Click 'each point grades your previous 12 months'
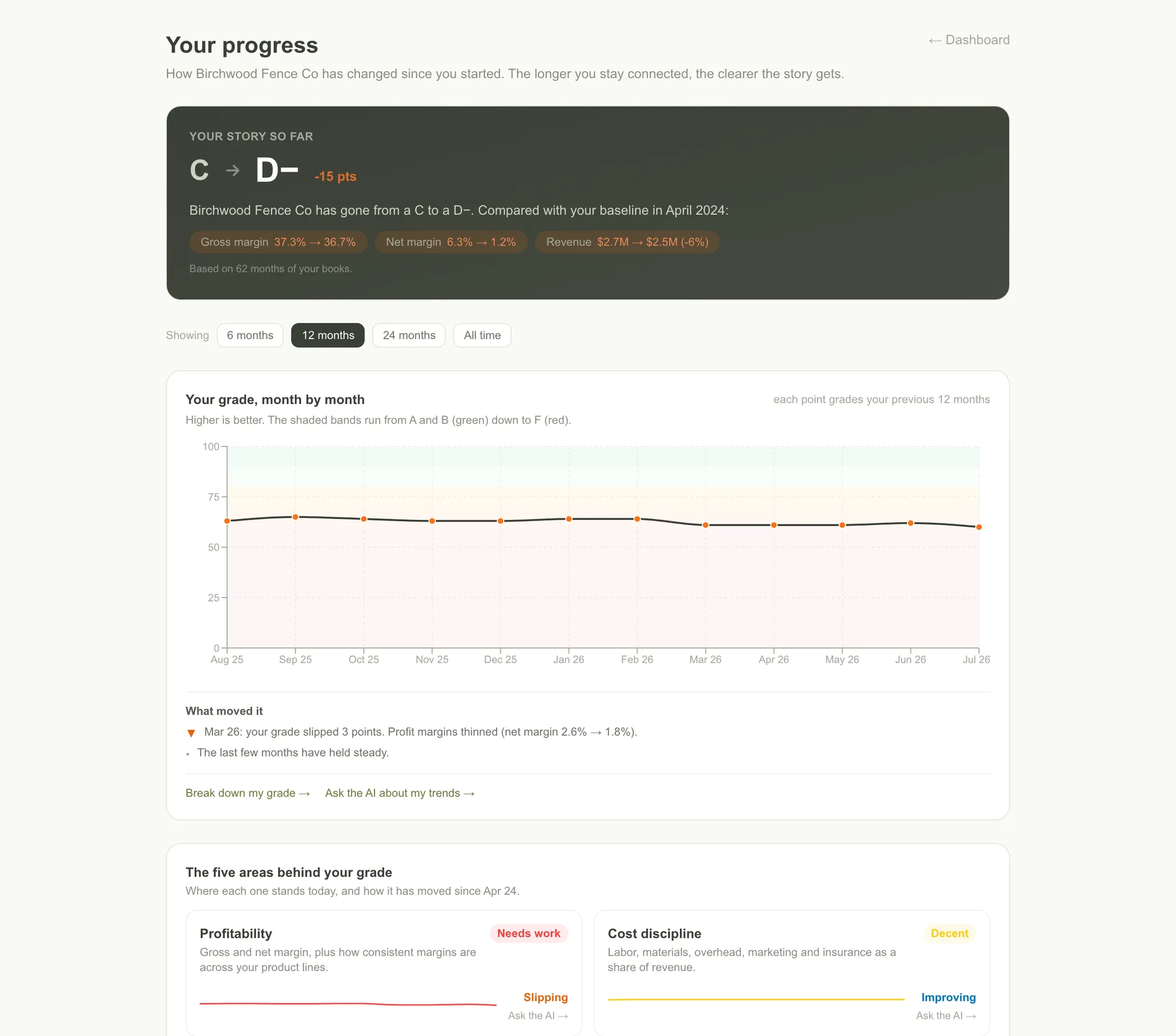 point(881,399)
